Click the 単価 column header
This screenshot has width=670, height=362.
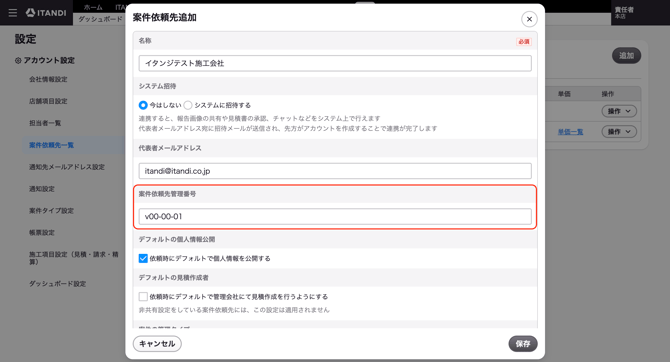(x=564, y=94)
